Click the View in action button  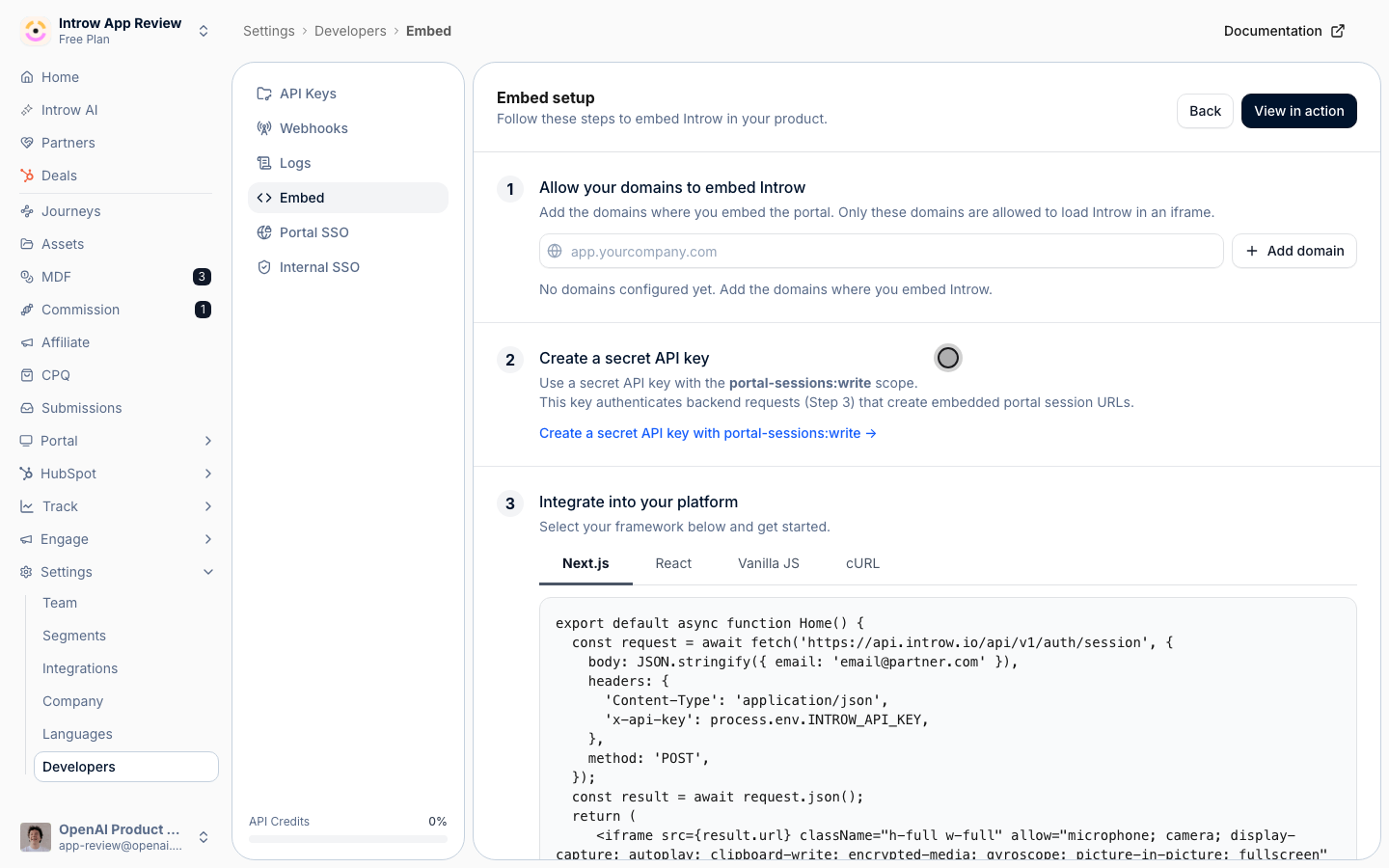pos(1299,111)
